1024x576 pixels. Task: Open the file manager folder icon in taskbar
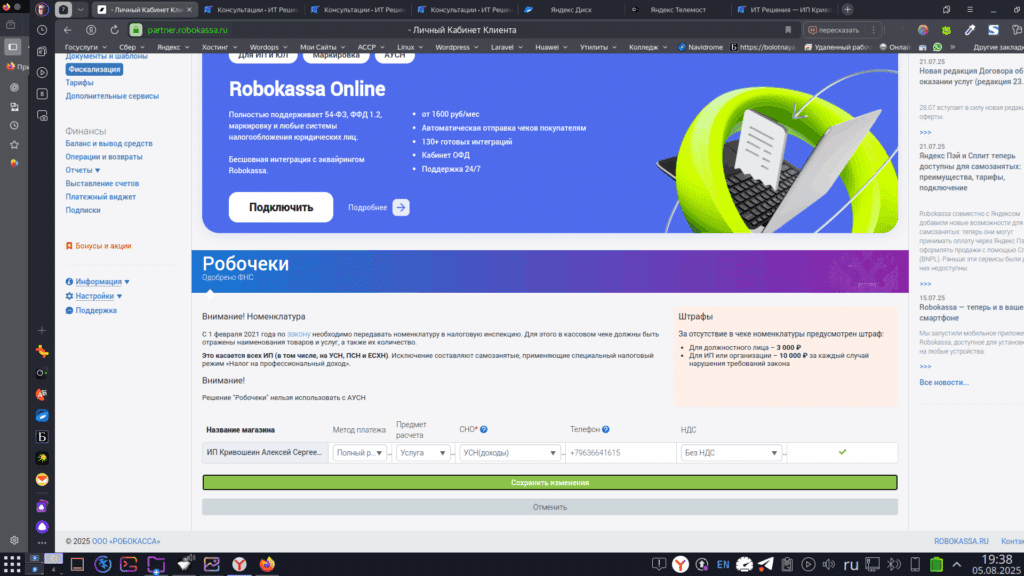(155, 564)
